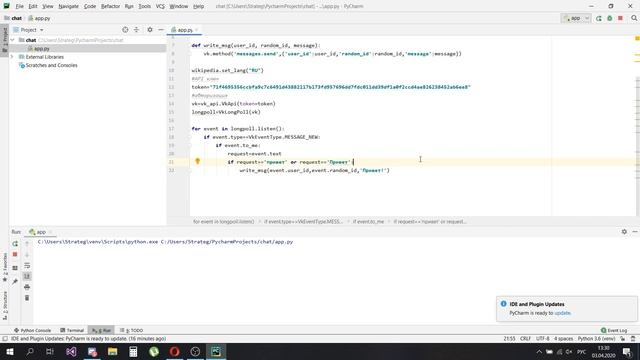Open Project panel settings gear
640x360 pixels.
click(150, 30)
